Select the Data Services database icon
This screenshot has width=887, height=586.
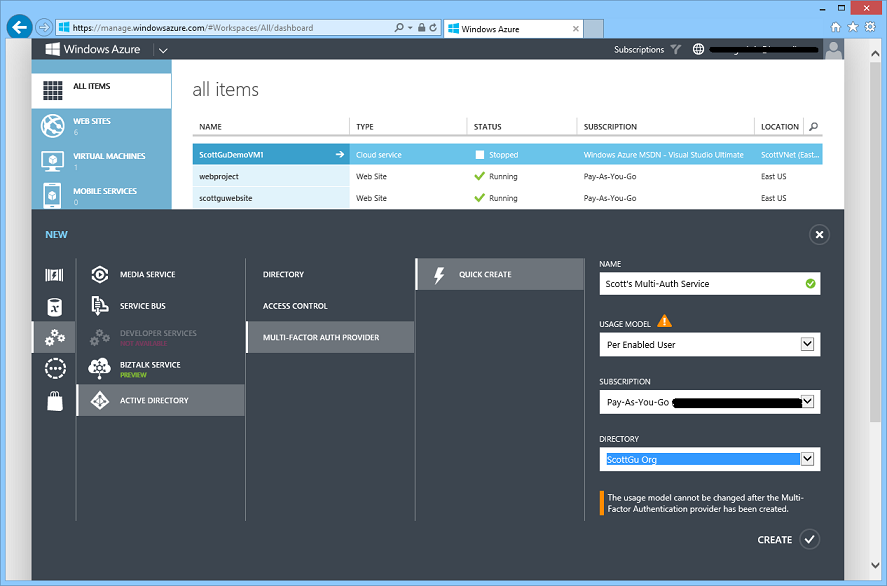[x=54, y=307]
